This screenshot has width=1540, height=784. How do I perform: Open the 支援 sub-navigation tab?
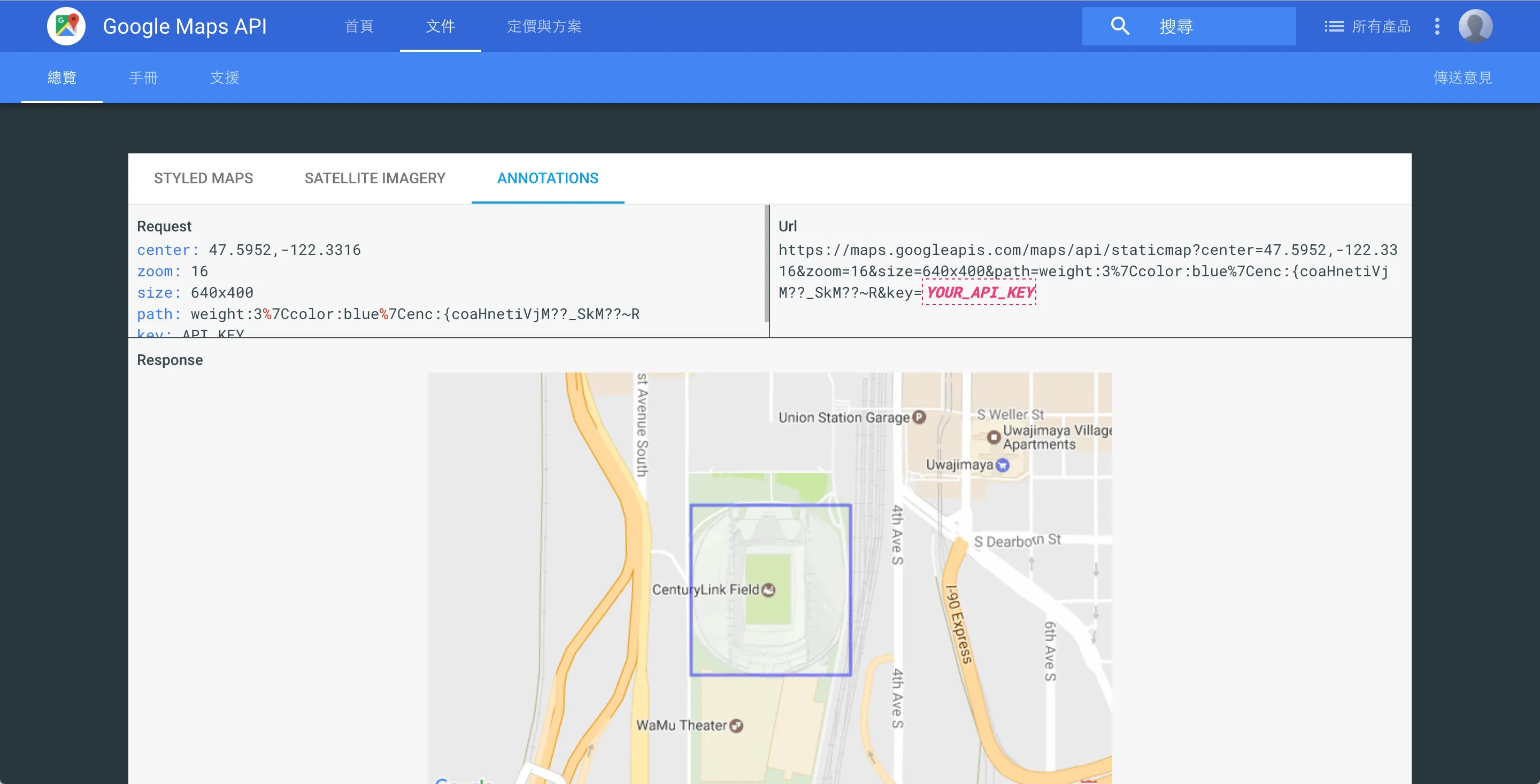225,77
